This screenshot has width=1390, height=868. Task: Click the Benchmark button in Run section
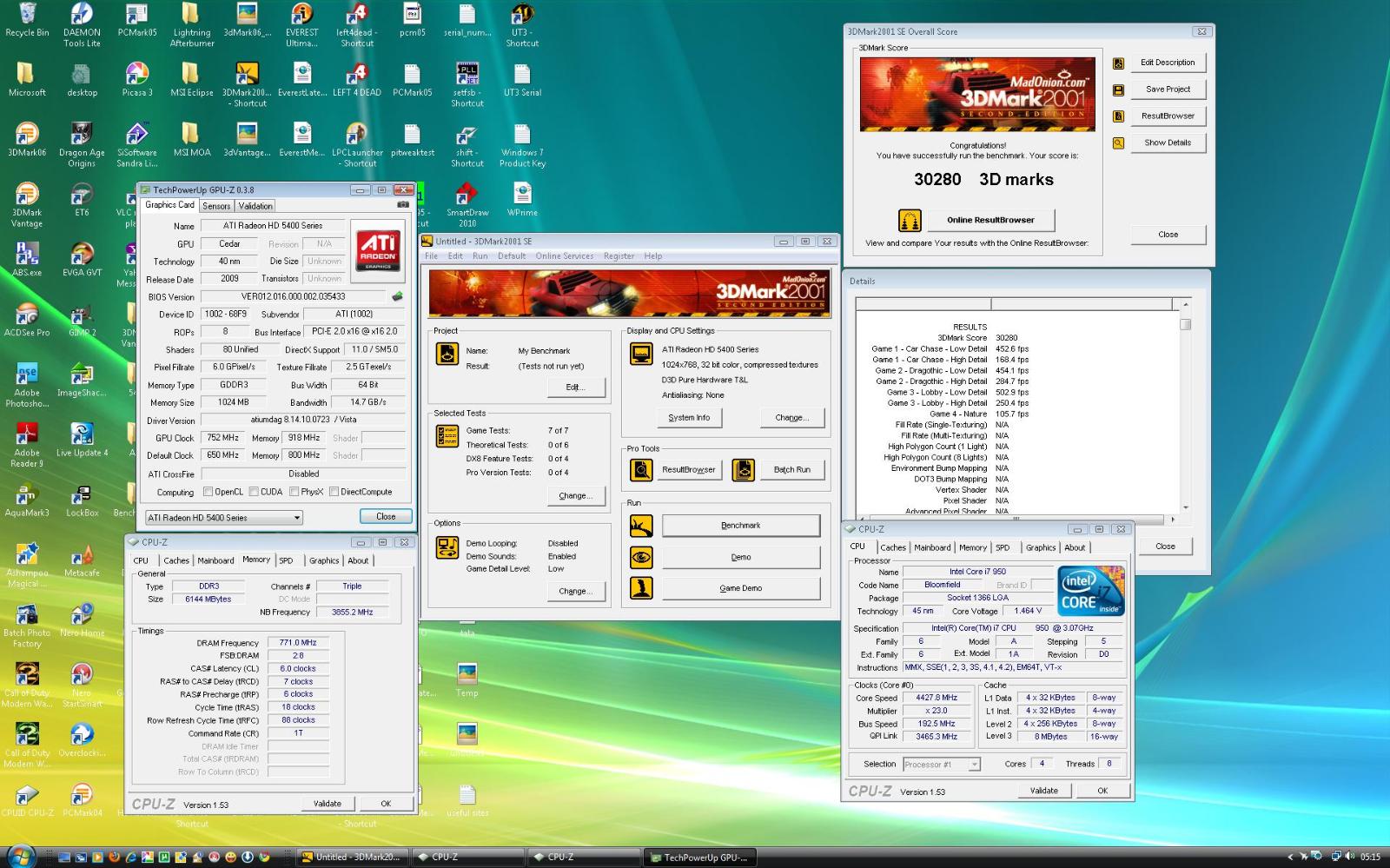[x=740, y=526]
